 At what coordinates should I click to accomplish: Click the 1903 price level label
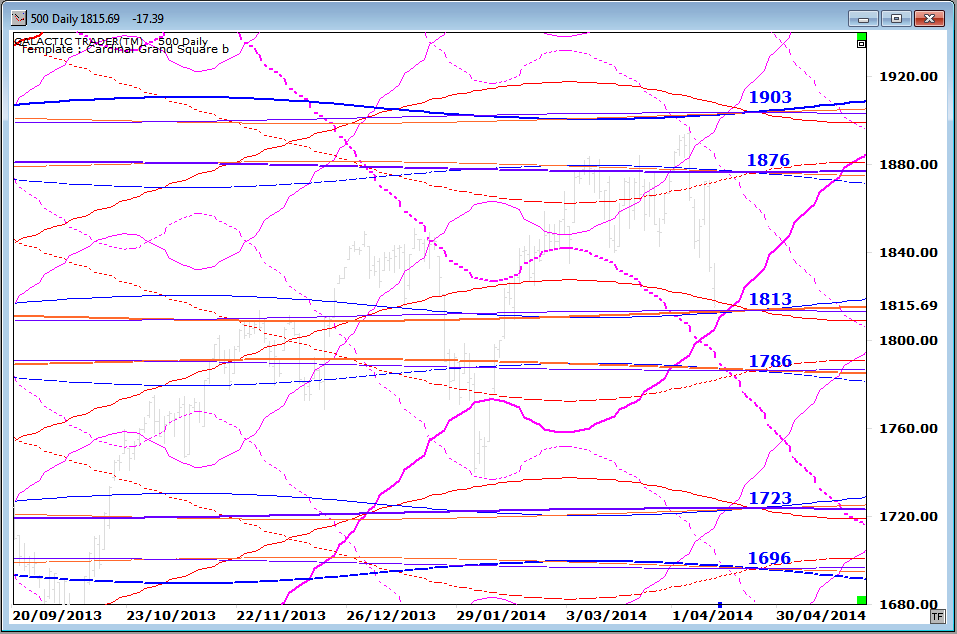pyautogui.click(x=770, y=97)
